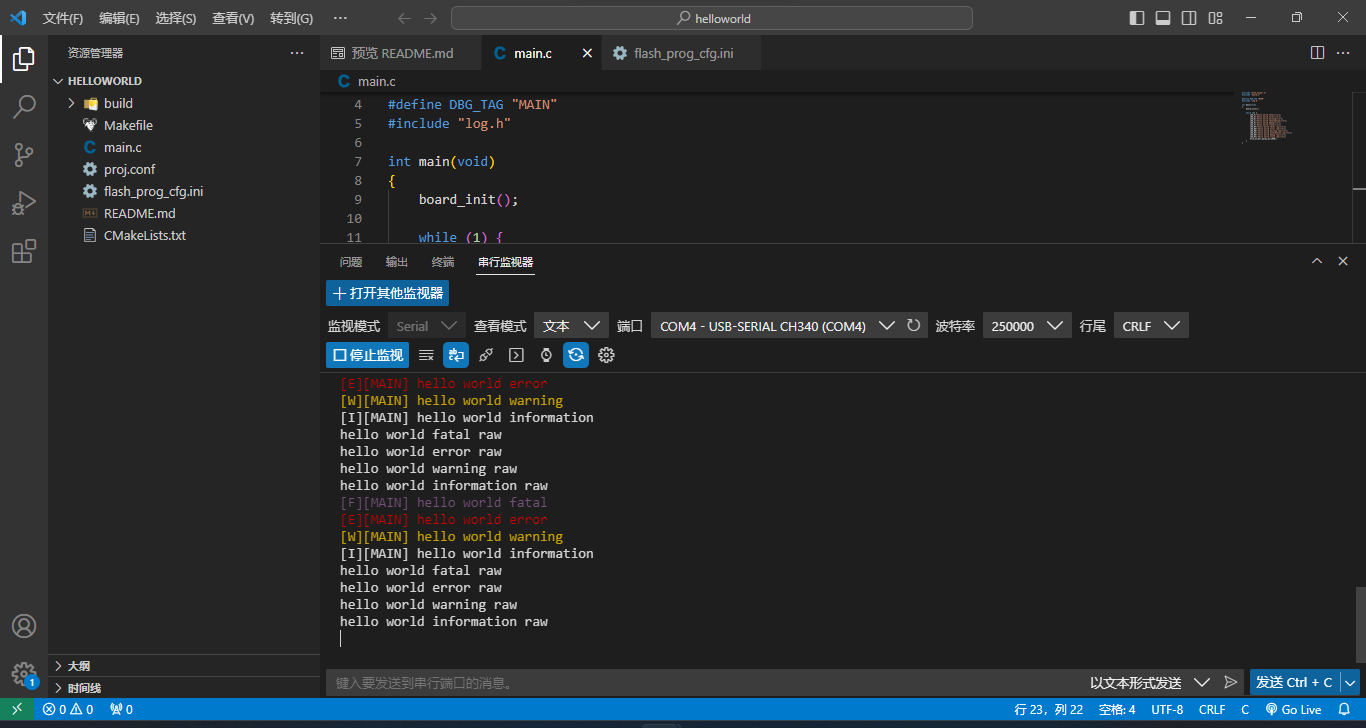The height and width of the screenshot is (728, 1366).
Task: Open the 转到(G) menu
Action: (291, 18)
